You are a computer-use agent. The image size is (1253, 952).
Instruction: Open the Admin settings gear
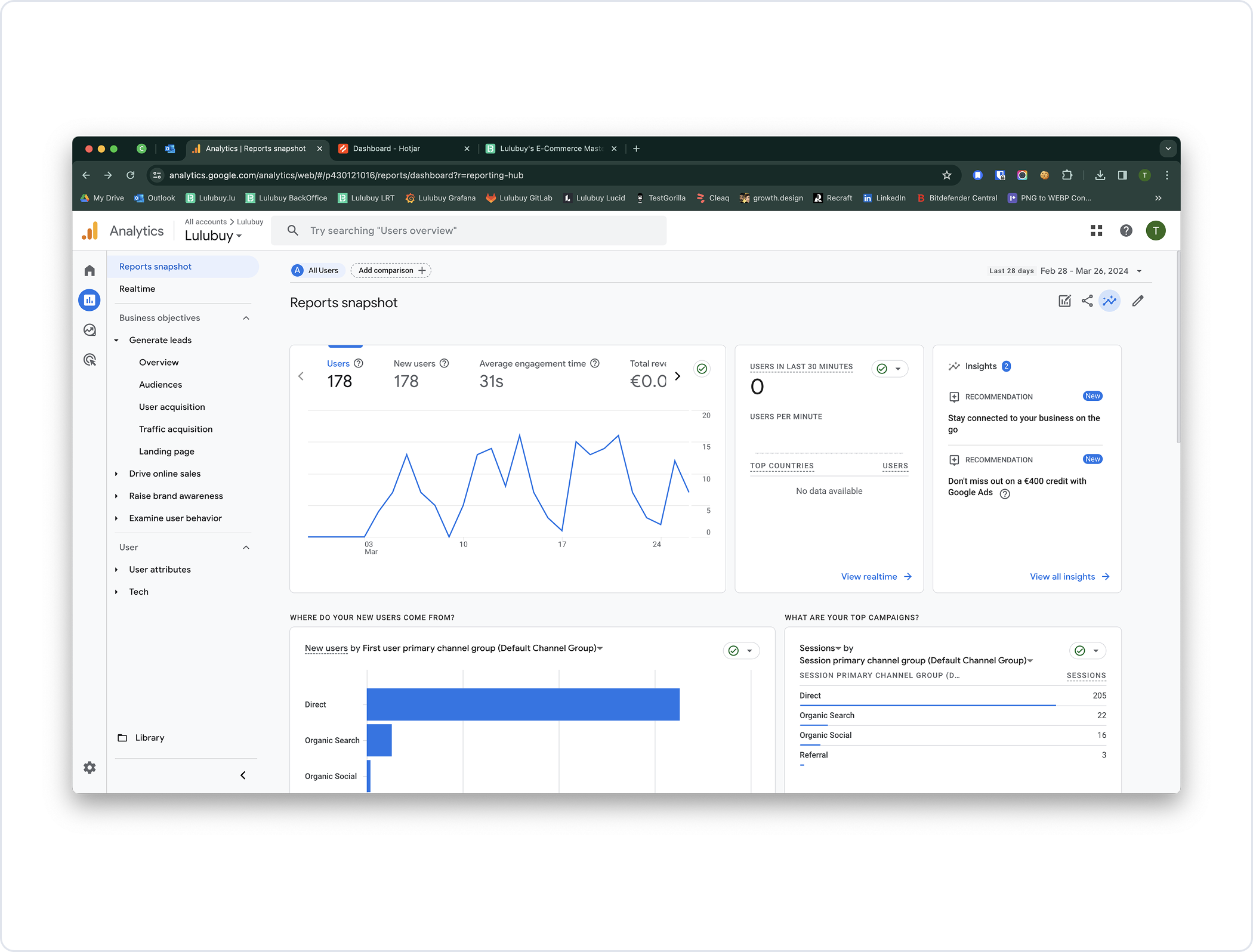89,768
